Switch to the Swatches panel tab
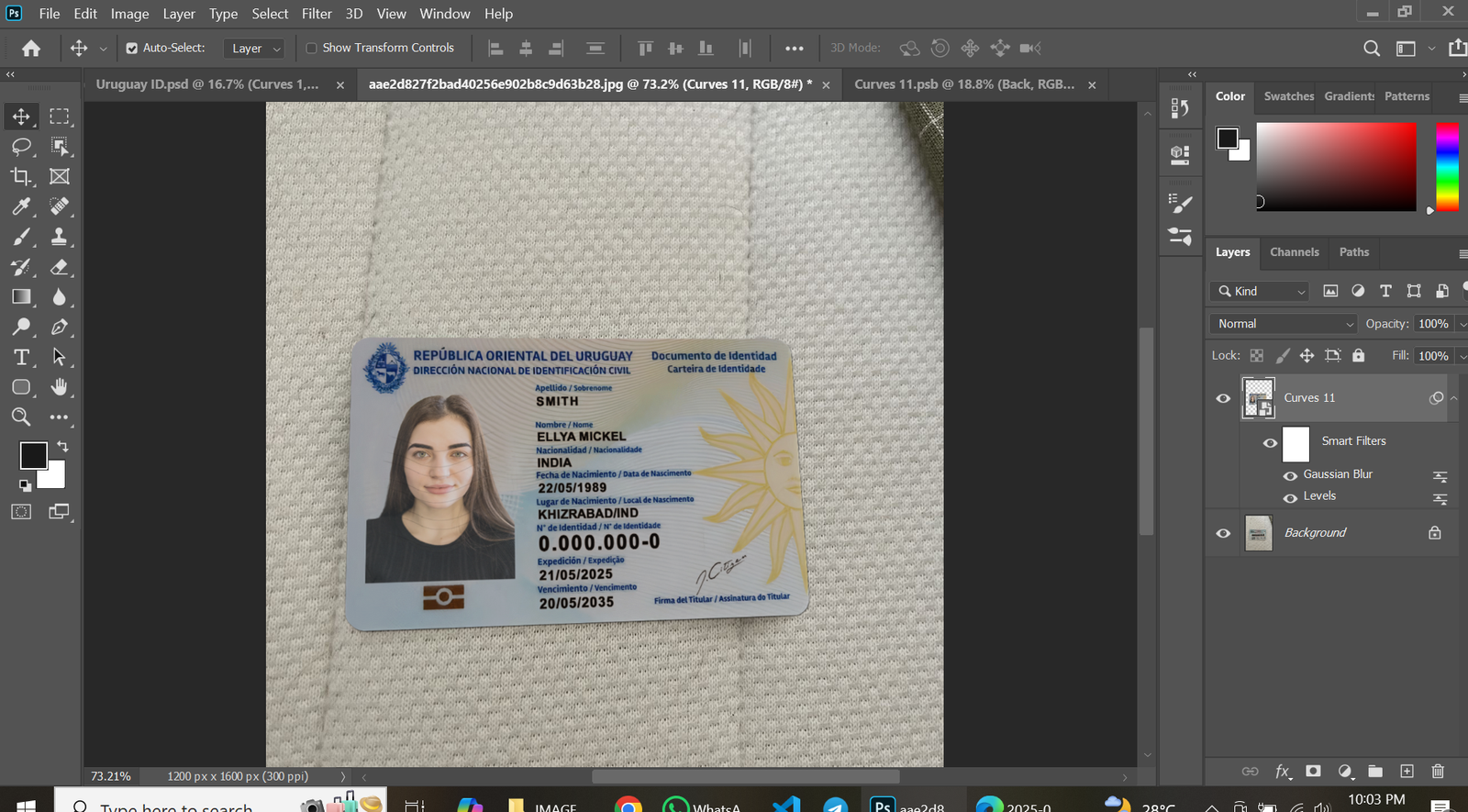The width and height of the screenshot is (1468, 812). pos(1288,96)
